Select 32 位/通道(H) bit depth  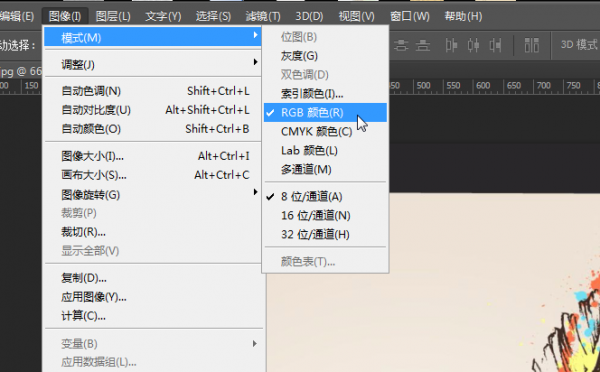point(325,234)
